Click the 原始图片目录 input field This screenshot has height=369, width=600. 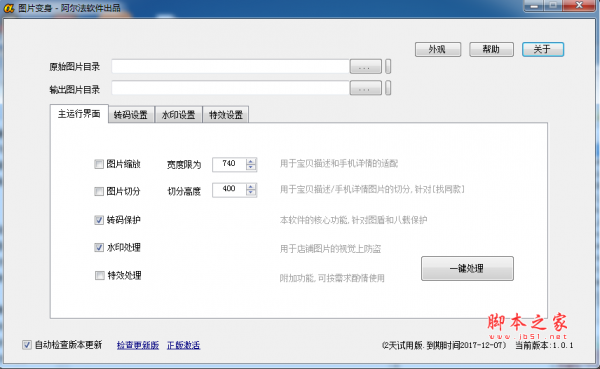pos(230,66)
